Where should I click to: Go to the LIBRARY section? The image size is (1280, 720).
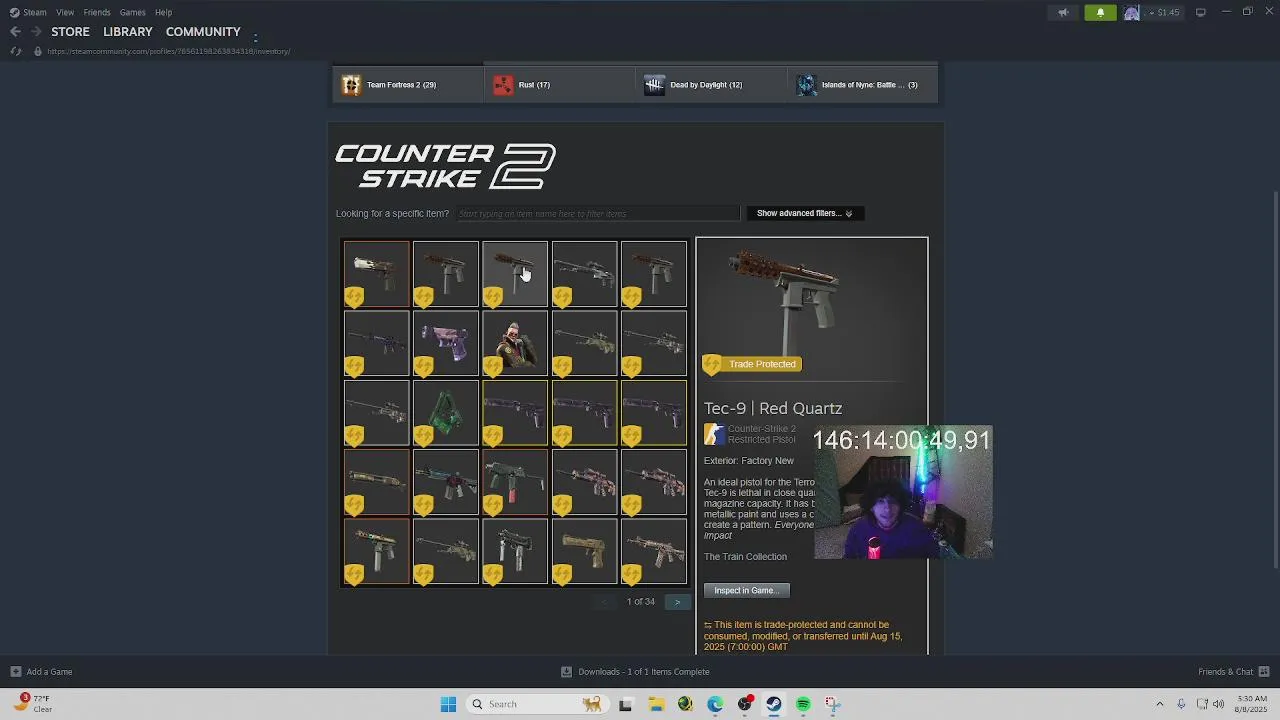pos(128,32)
